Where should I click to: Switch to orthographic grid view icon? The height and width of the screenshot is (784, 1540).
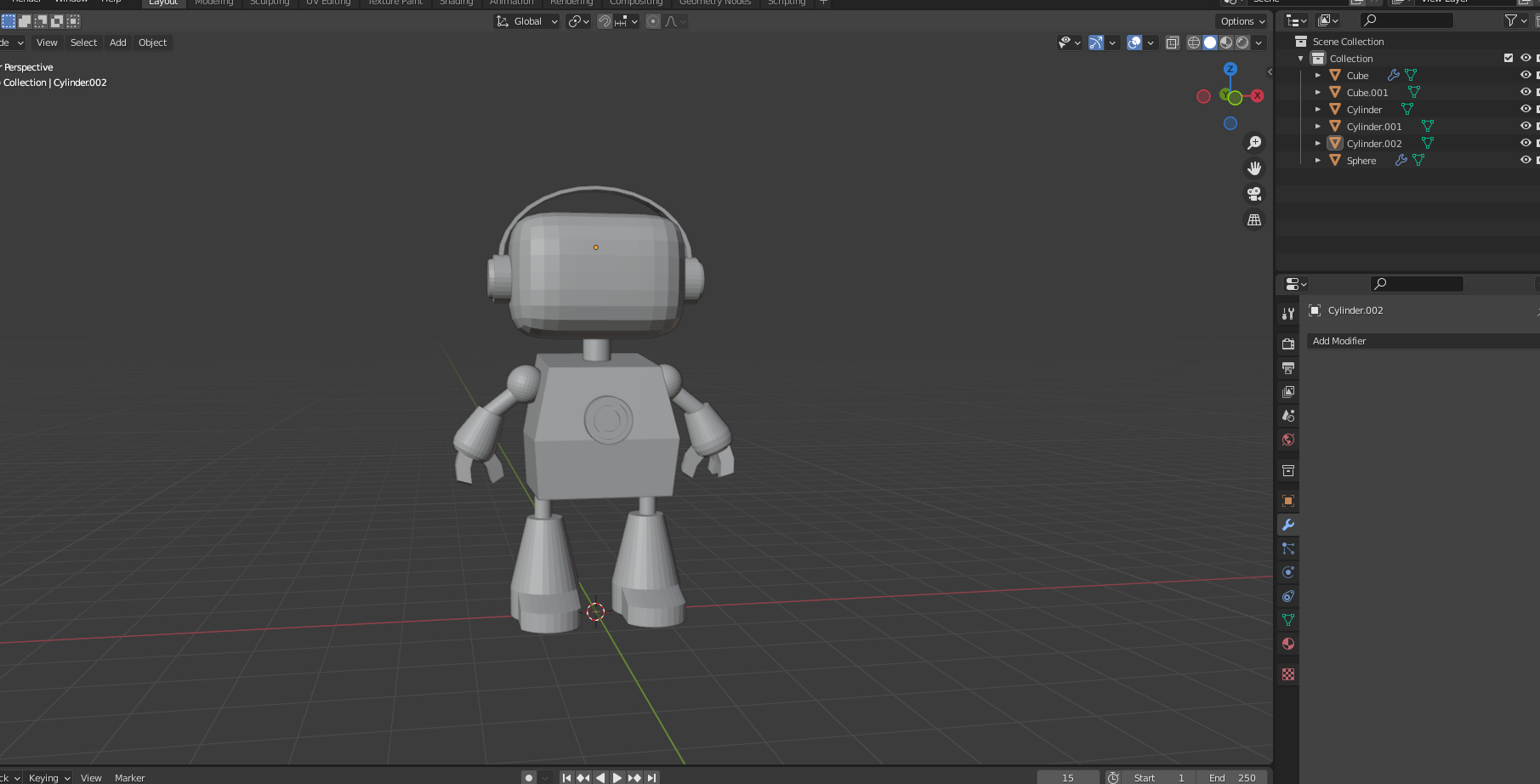point(1254,219)
